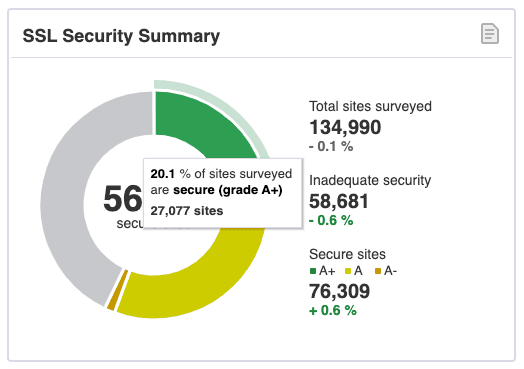Viewport: 524px width, 369px height.
Task: Click the green - 0.6 % change value
Action: coord(331,221)
